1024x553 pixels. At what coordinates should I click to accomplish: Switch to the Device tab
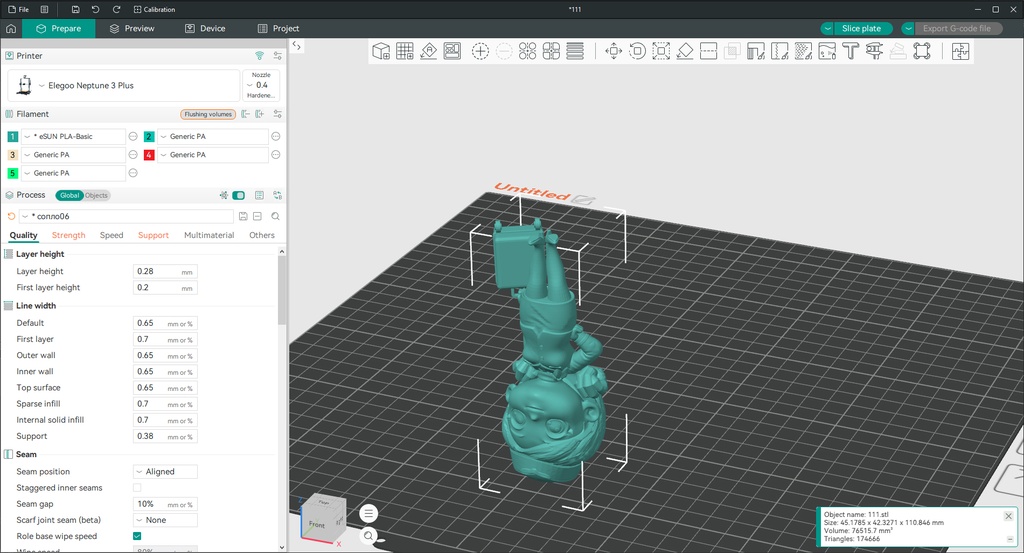(205, 28)
